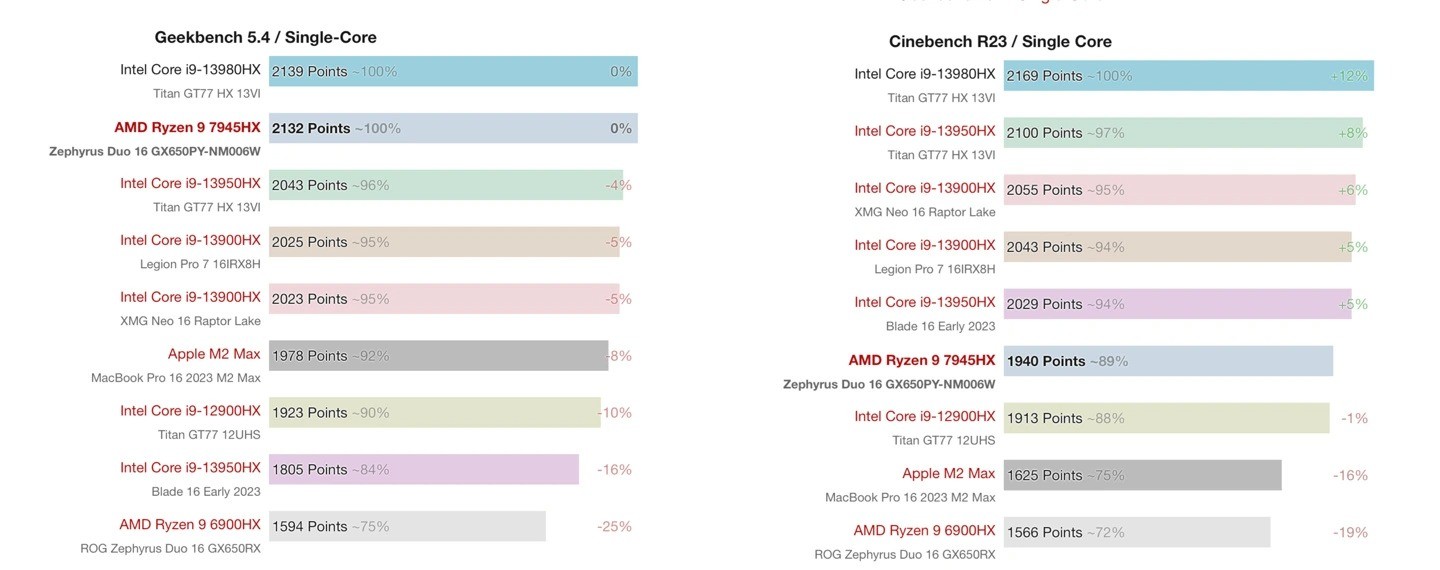Open AMD Ryzen 9 6900HX link in Cinebench chart
1440x570 pixels.
[x=924, y=531]
